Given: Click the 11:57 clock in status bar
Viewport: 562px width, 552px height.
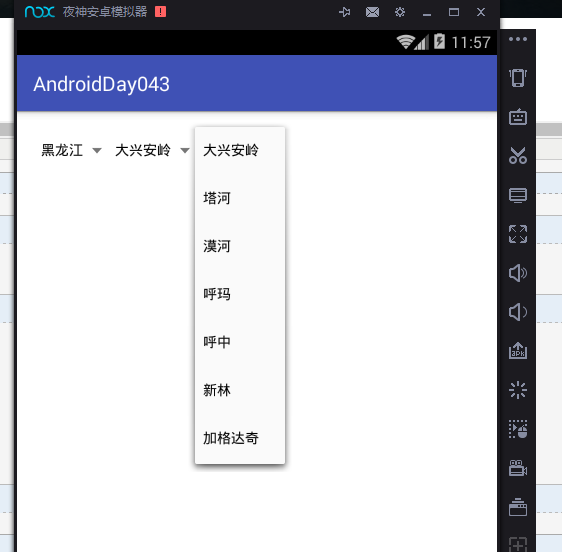Looking at the screenshot, I should (x=471, y=43).
